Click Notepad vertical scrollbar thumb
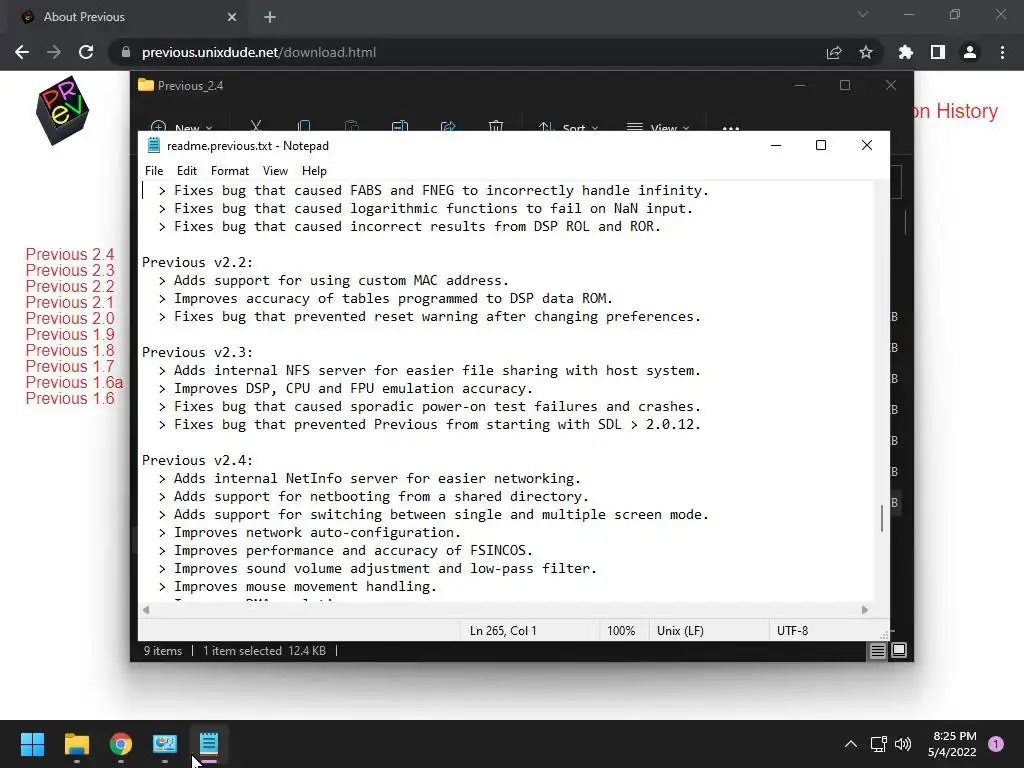The height and width of the screenshot is (768, 1024). [882, 518]
